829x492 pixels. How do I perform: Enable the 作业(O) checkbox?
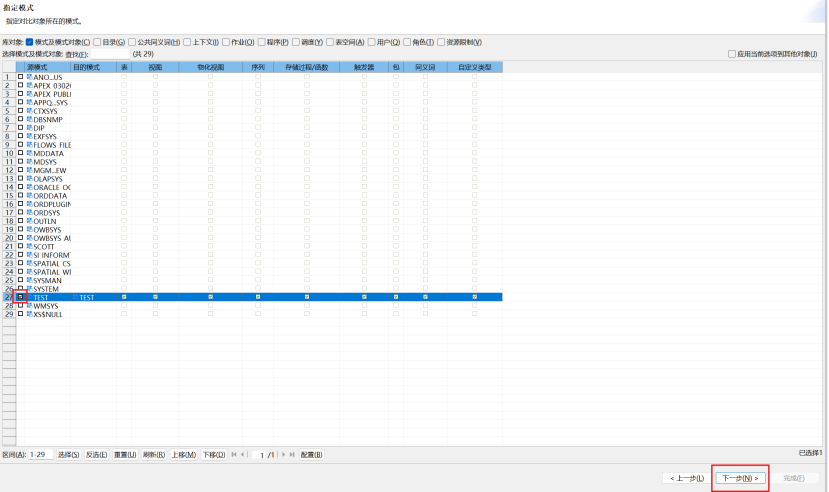pos(226,42)
